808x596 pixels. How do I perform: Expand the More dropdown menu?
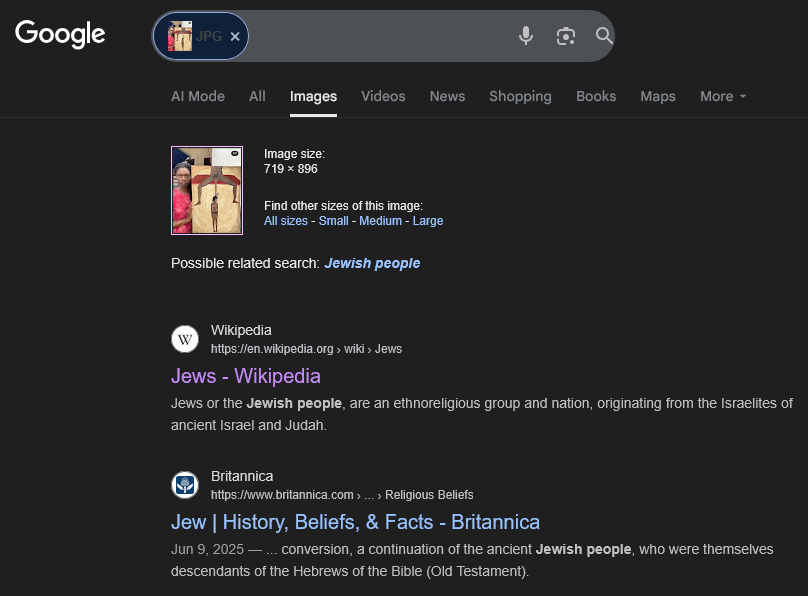[x=723, y=96]
